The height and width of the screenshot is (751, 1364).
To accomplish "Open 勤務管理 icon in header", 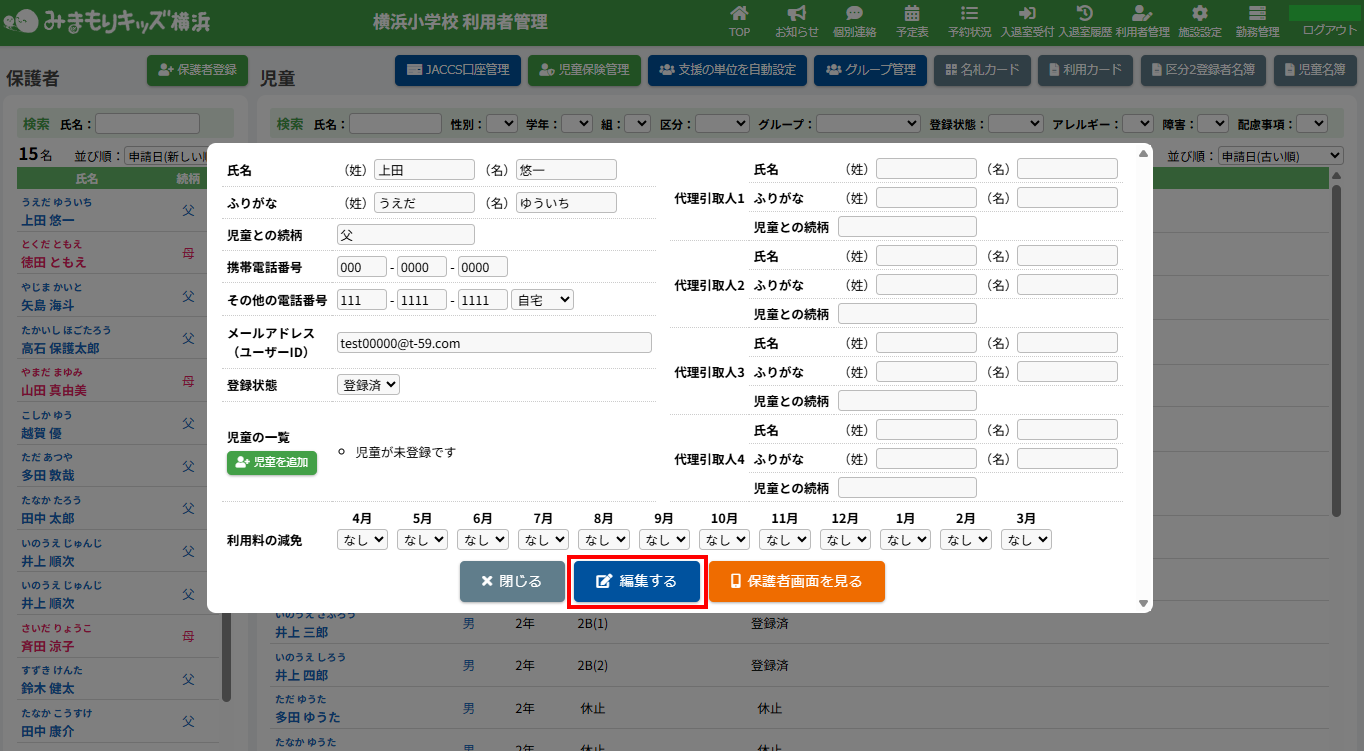I will pos(1257,14).
